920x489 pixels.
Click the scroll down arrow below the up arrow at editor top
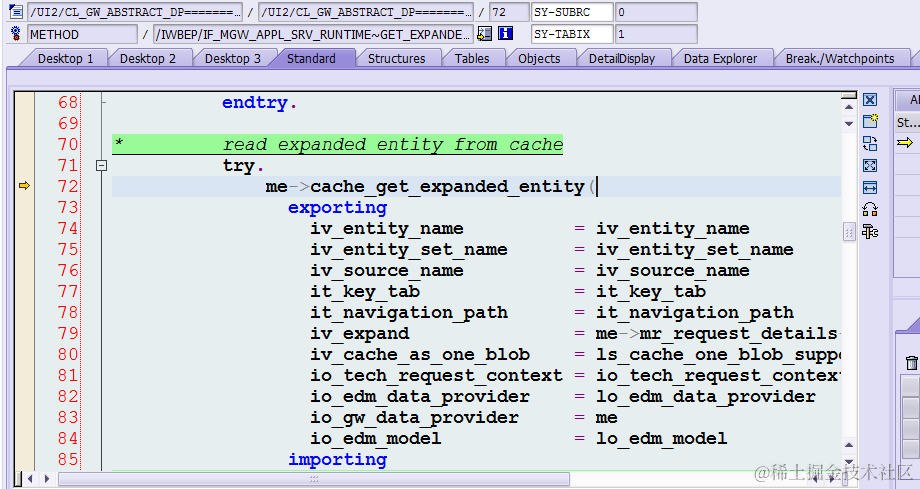(x=849, y=124)
